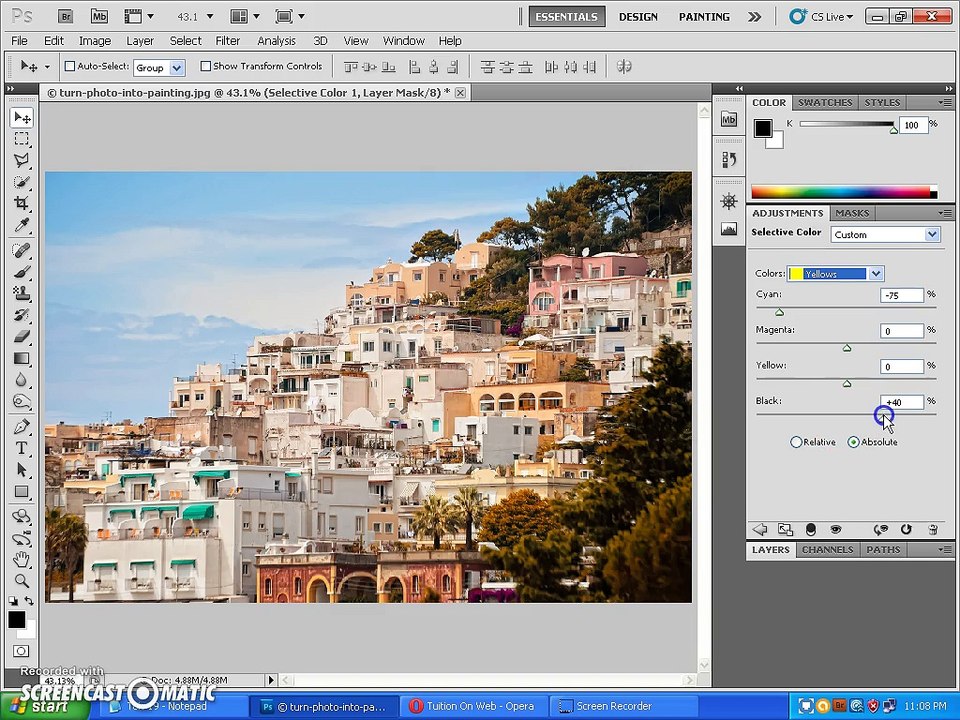Viewport: 960px width, 720px height.
Task: Enable the Auto-Select checkbox
Action: [70, 66]
